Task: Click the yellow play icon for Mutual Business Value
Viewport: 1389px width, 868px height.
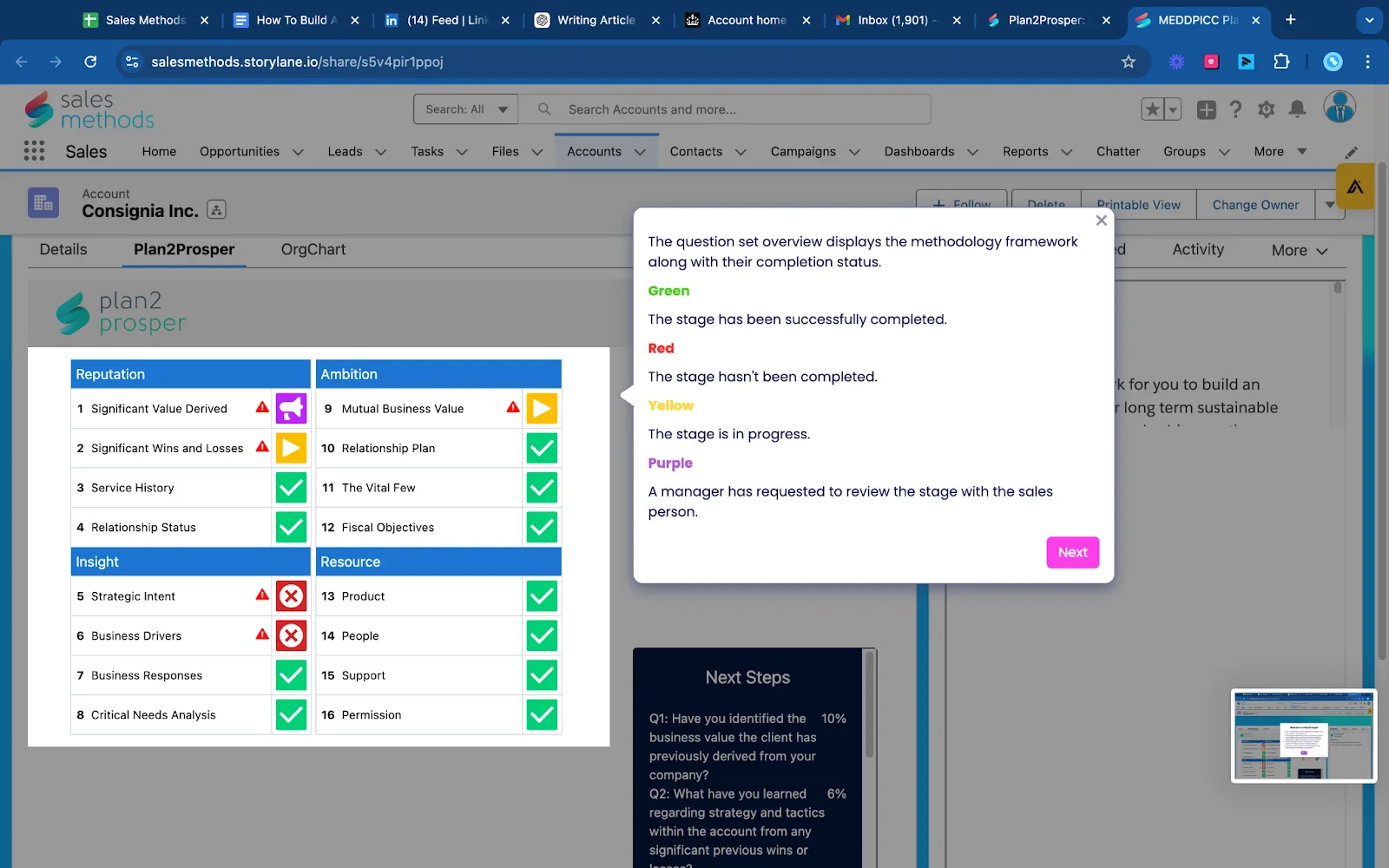Action: (542, 408)
